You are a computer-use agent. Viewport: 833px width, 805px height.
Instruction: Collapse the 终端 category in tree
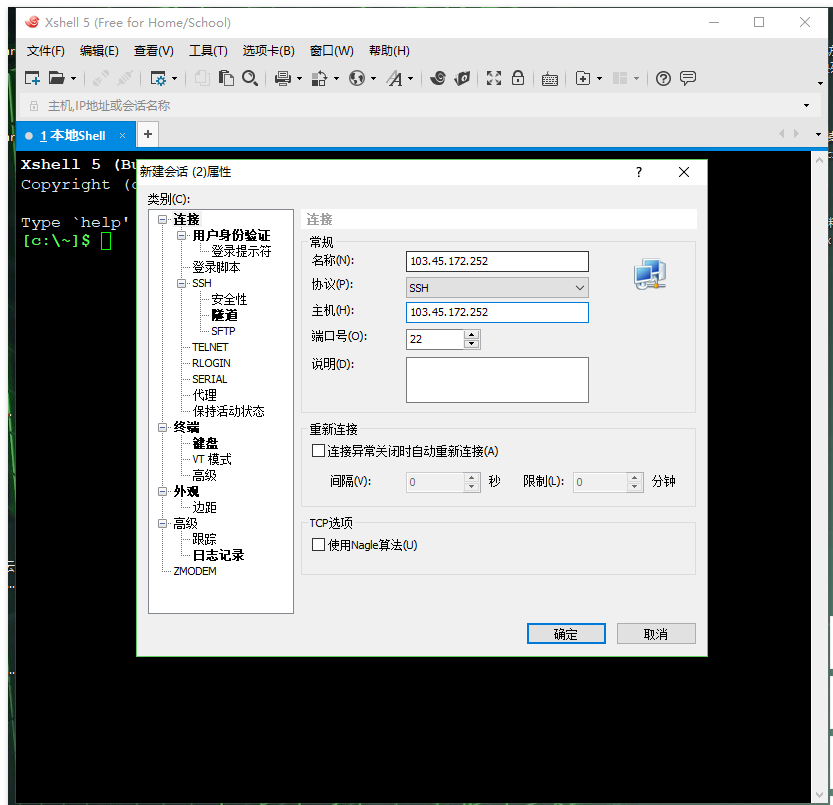point(164,427)
